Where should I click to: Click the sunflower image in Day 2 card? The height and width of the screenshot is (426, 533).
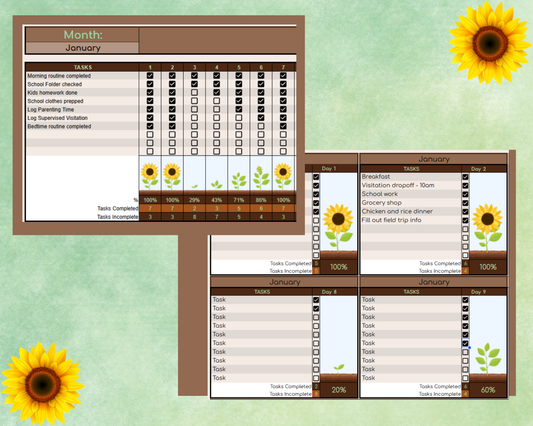(487, 227)
